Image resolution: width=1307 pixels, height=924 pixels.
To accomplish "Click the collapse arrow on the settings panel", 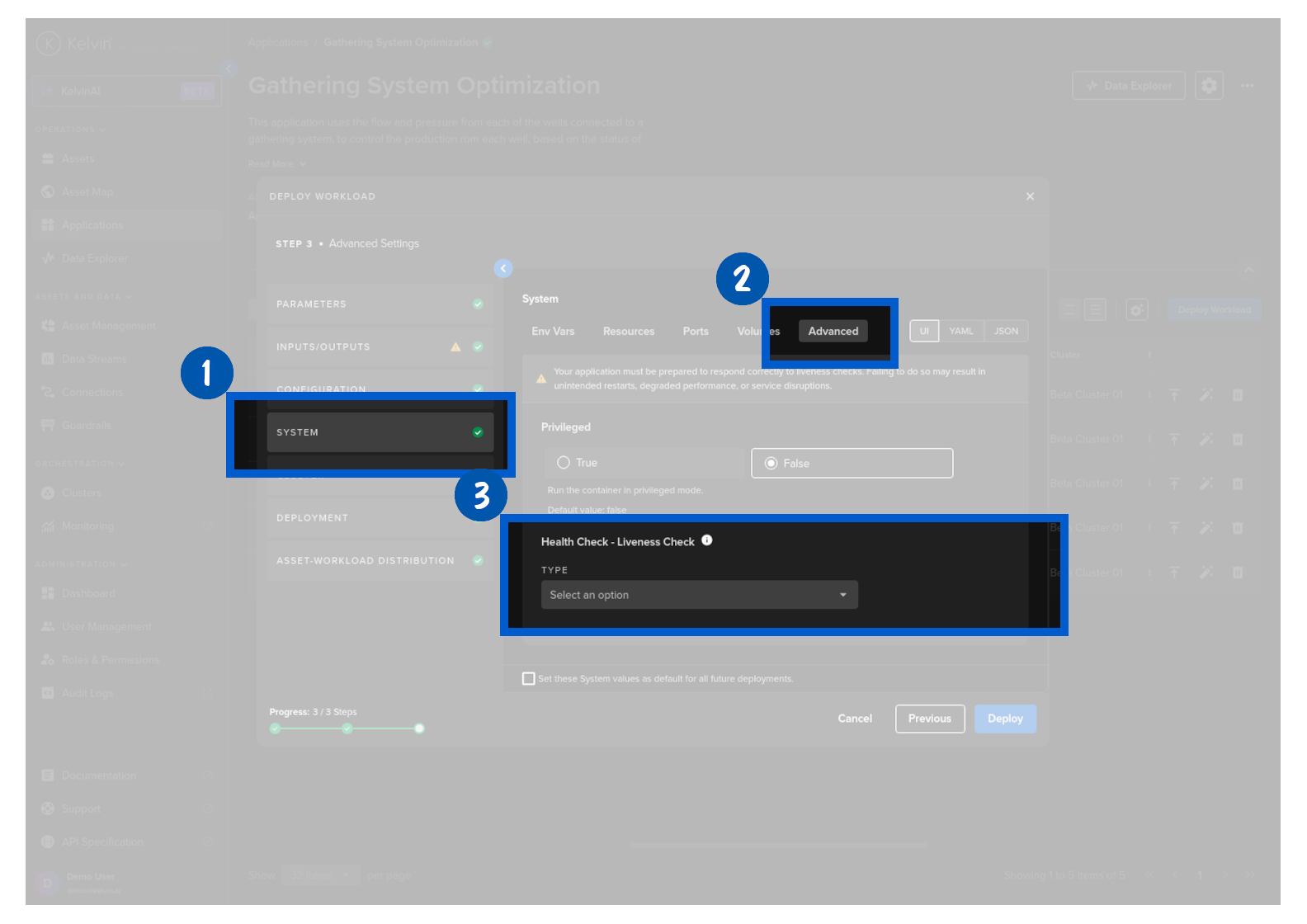I will click(503, 268).
